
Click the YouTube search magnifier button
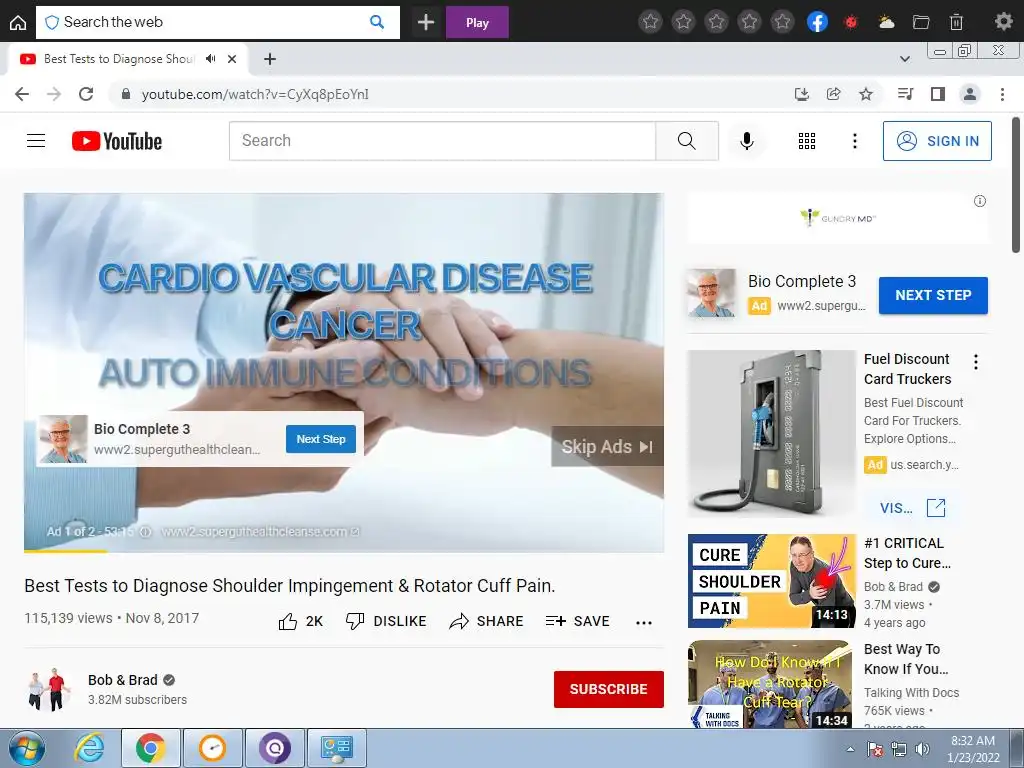tap(686, 140)
